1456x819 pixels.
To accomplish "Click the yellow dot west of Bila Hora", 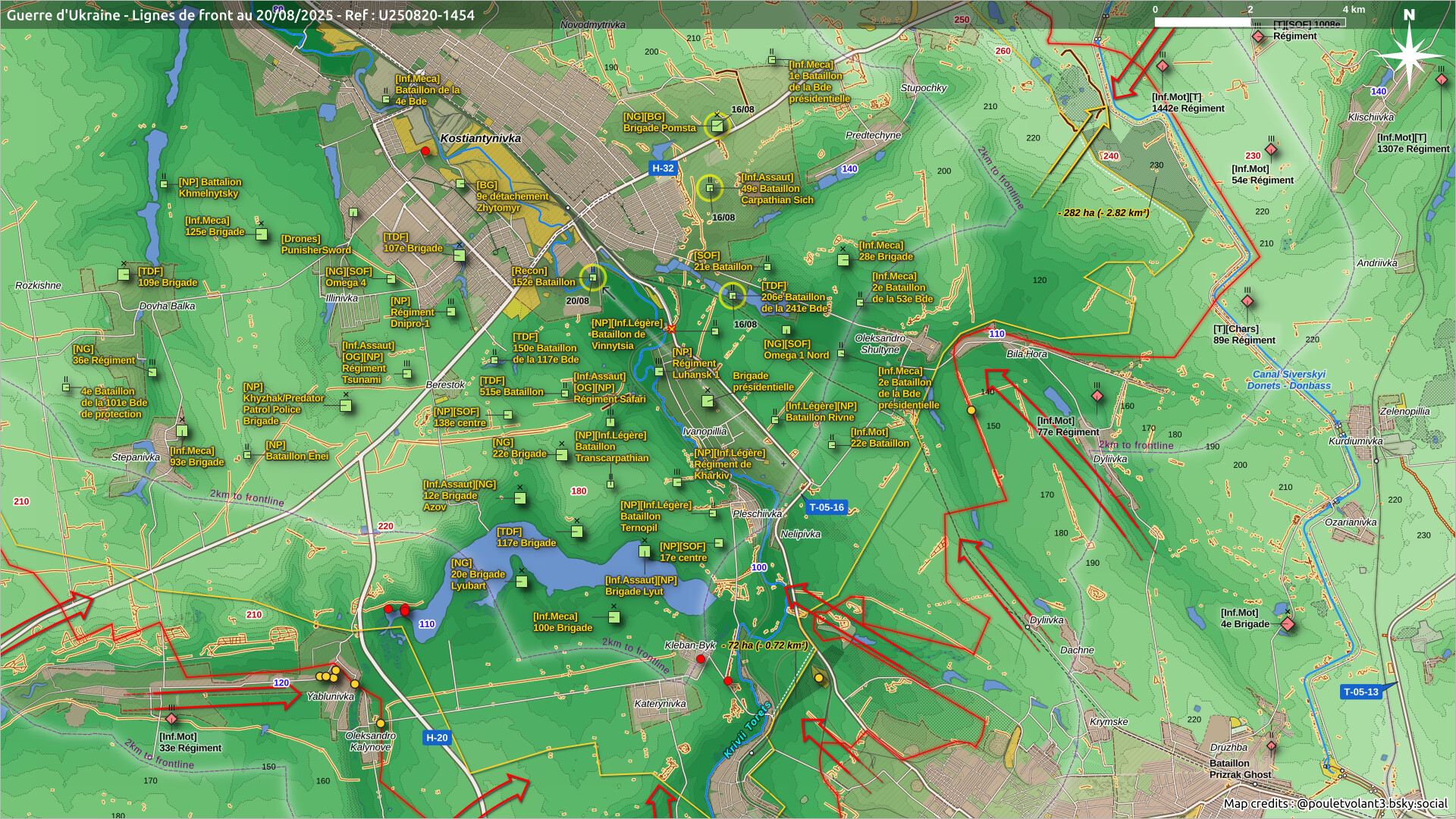I will tap(971, 410).
